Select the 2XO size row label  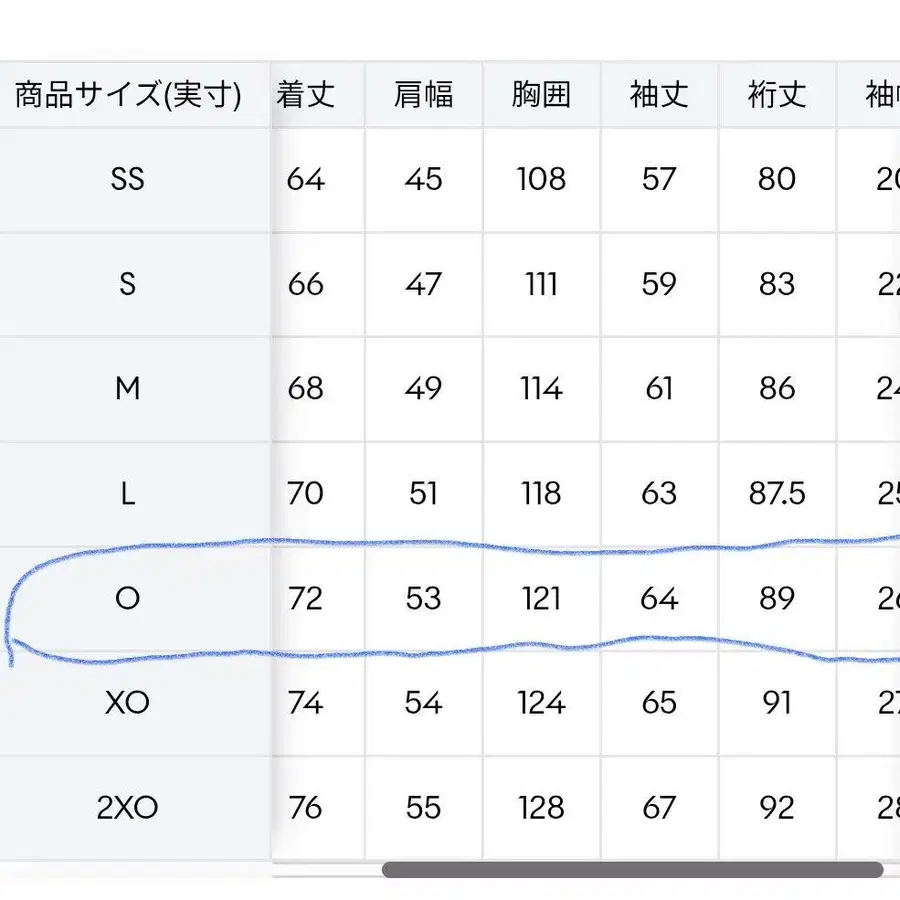pos(128,808)
